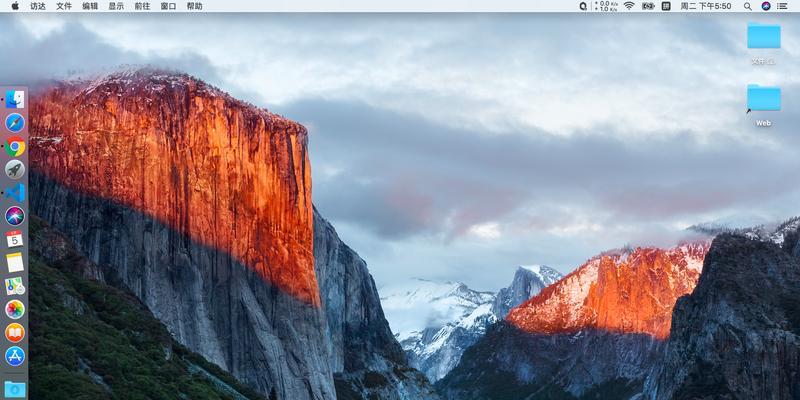Screen dimensions: 800x400
Task: Open the 文件 menu
Action: (x=64, y=6)
